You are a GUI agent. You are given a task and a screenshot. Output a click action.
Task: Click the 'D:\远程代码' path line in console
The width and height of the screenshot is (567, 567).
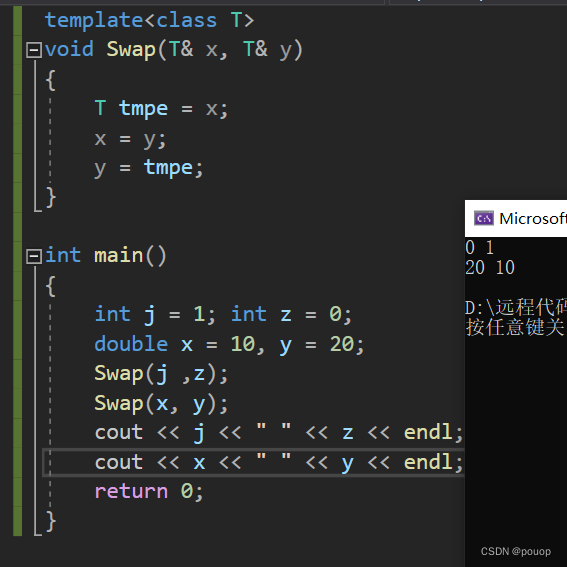coord(516,307)
